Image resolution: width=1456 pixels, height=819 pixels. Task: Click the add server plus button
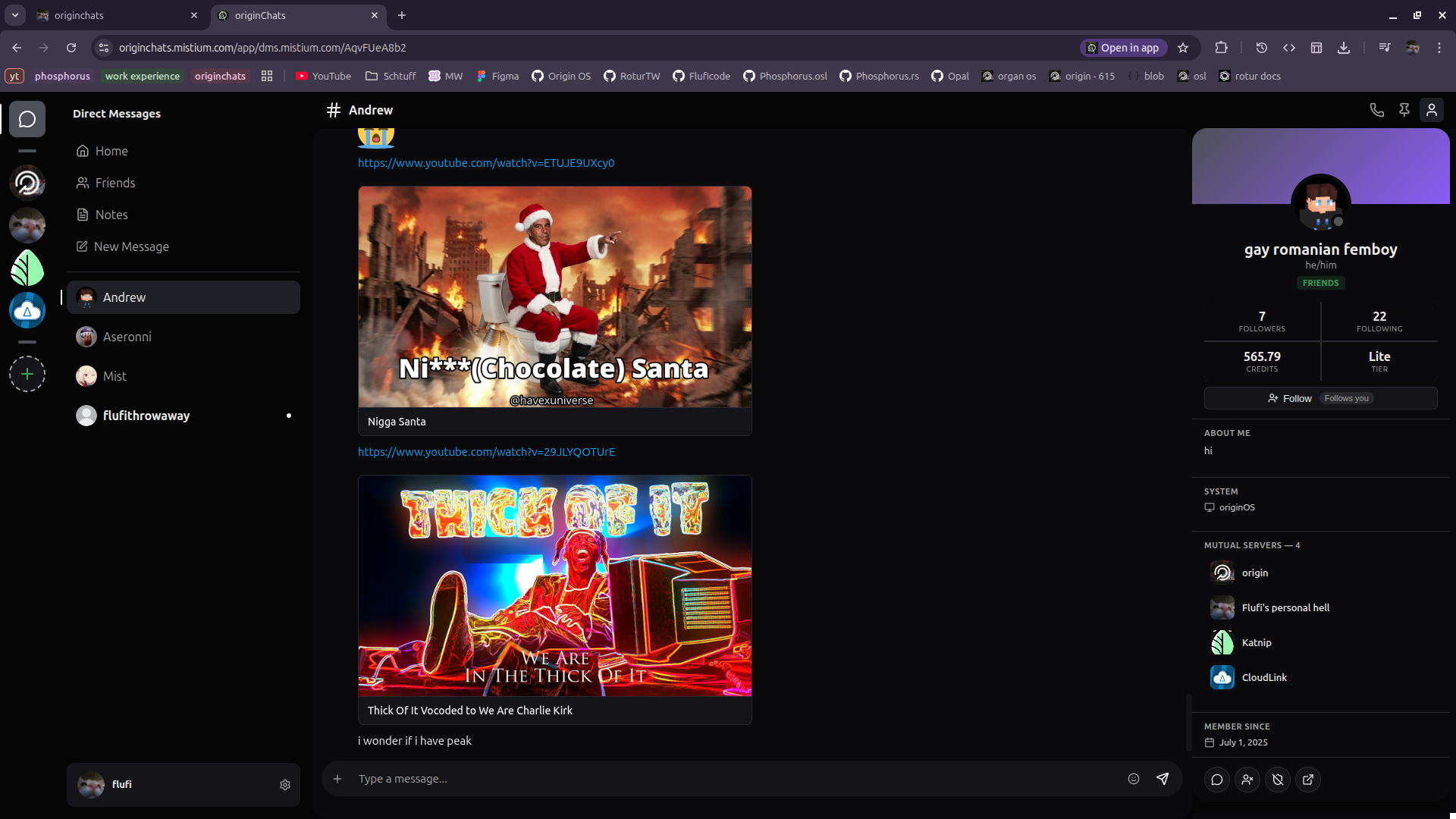click(27, 374)
